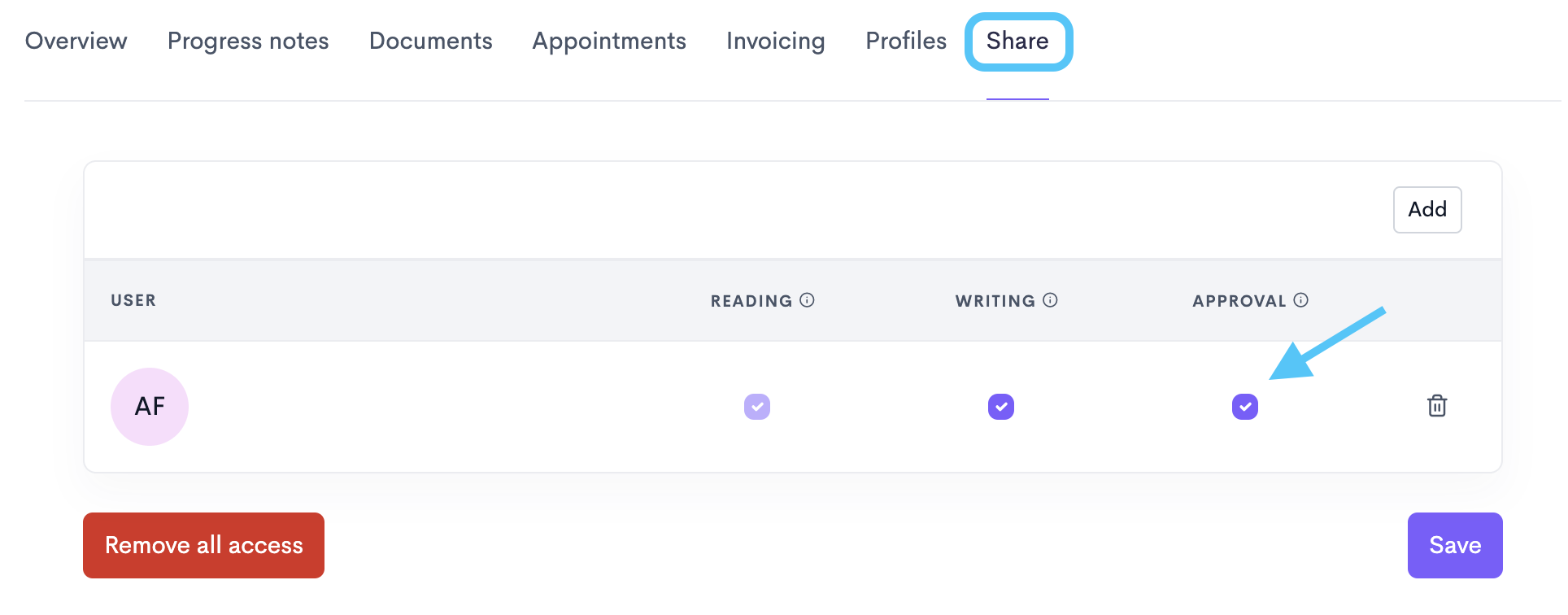
Task: Go to the Documents tab
Action: tap(431, 41)
